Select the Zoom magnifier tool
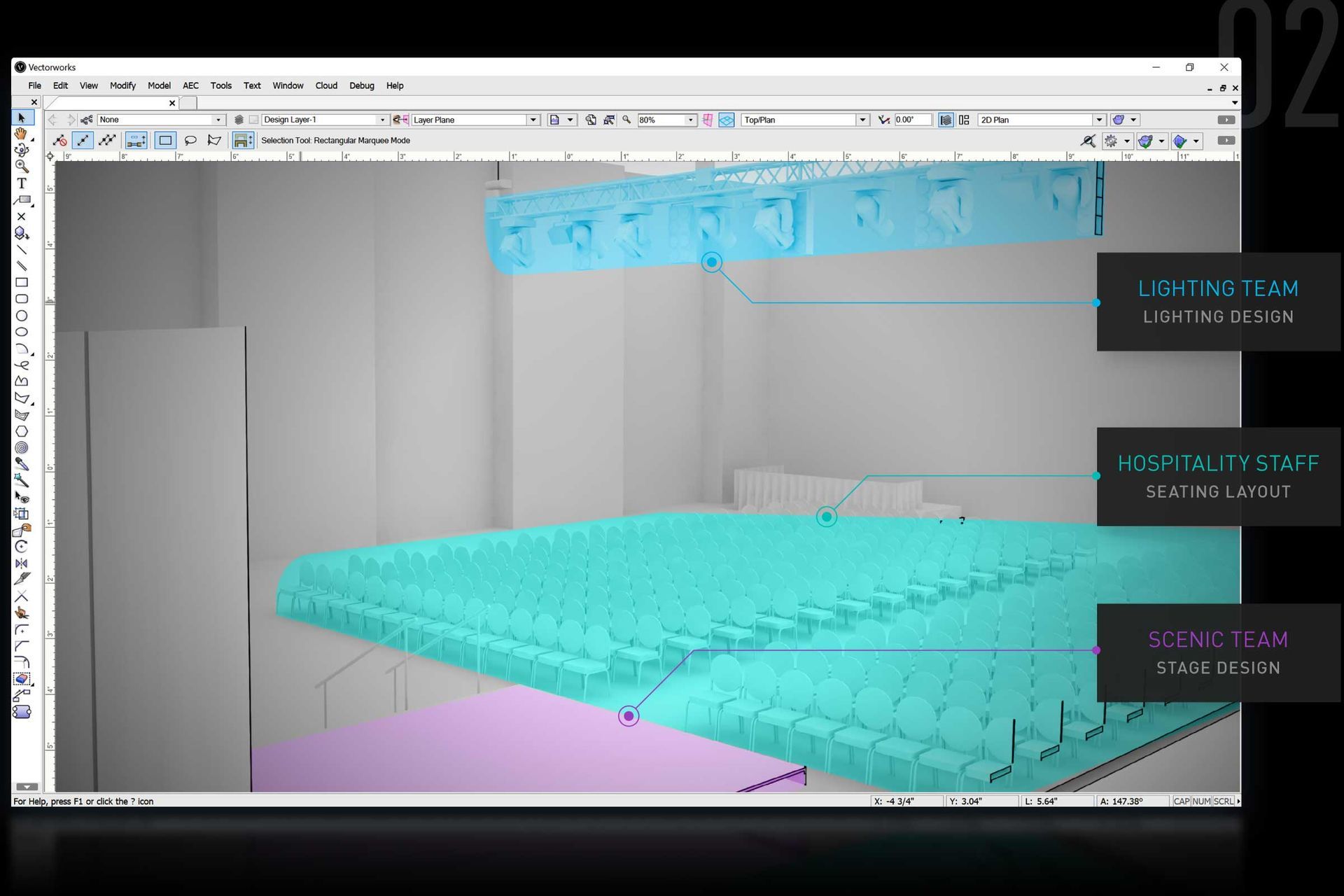 [21, 167]
